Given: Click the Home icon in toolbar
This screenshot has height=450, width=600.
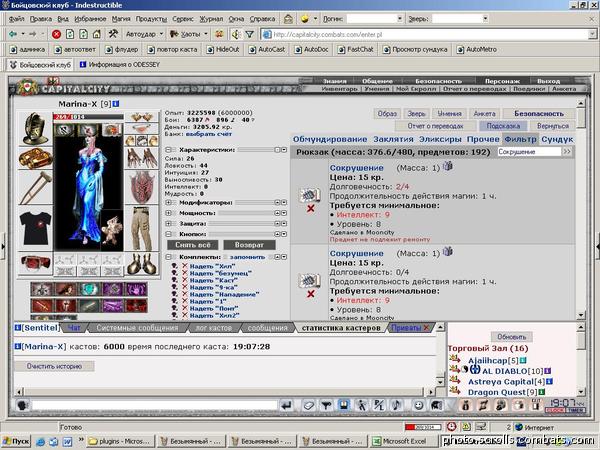Looking at the screenshot, I should pyautogui.click(x=96, y=34).
